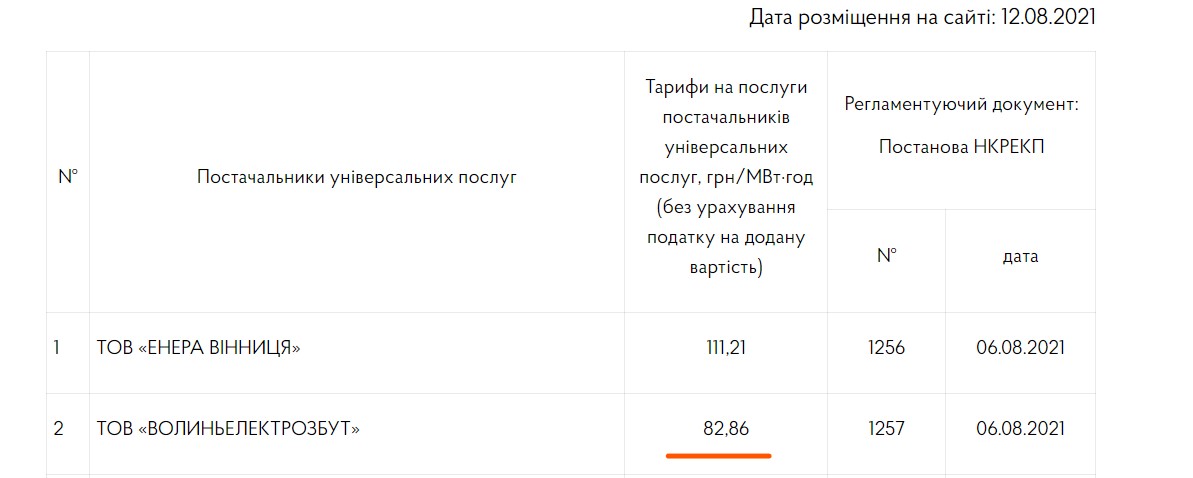Select the "ТОВ «ЕНЕРА ВІННИЦЯ»" supplier cell

198,348
